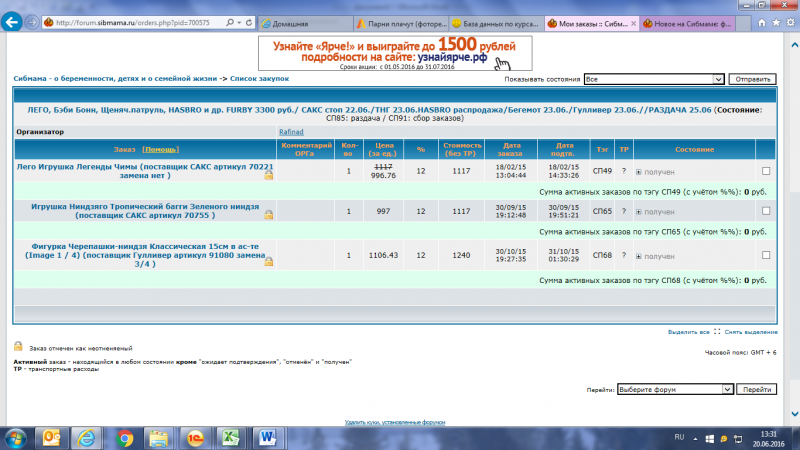The width and height of the screenshot is (800, 450).
Task: Open the ЛЕГО, Бэби Бонн purchase title link
Action: tap(369, 110)
